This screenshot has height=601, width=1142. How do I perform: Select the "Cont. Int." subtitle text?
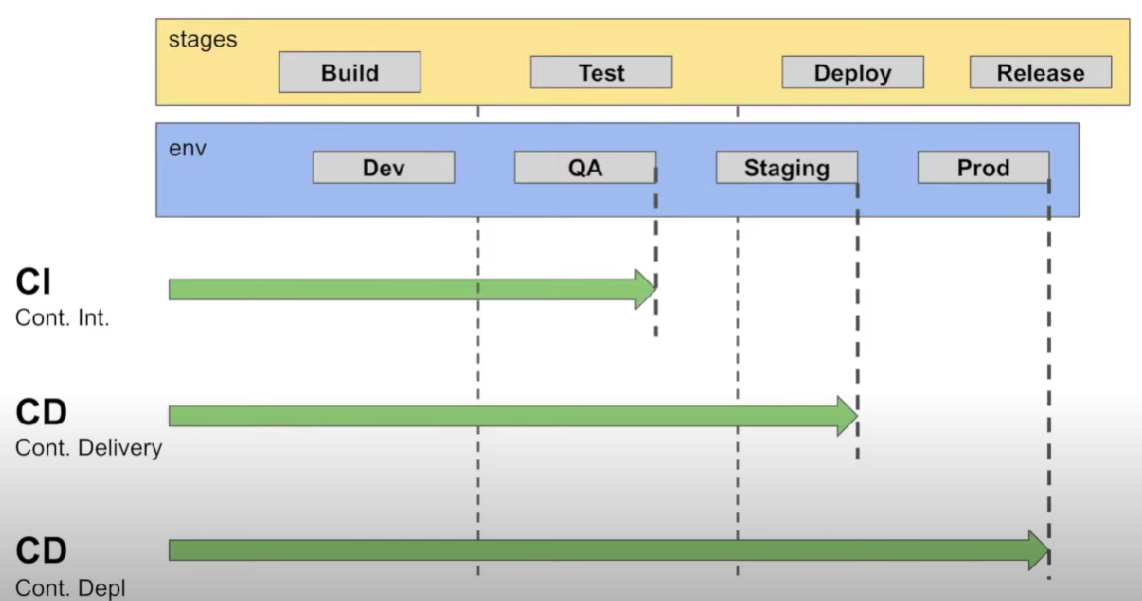[x=62, y=319]
